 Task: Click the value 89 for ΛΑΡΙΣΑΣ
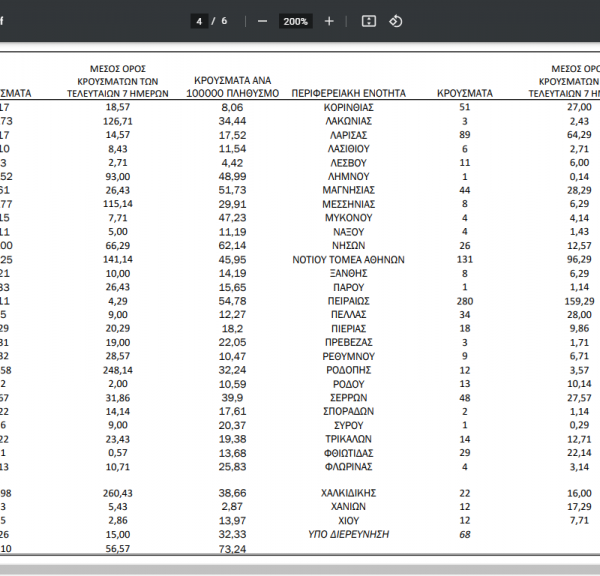point(465,135)
